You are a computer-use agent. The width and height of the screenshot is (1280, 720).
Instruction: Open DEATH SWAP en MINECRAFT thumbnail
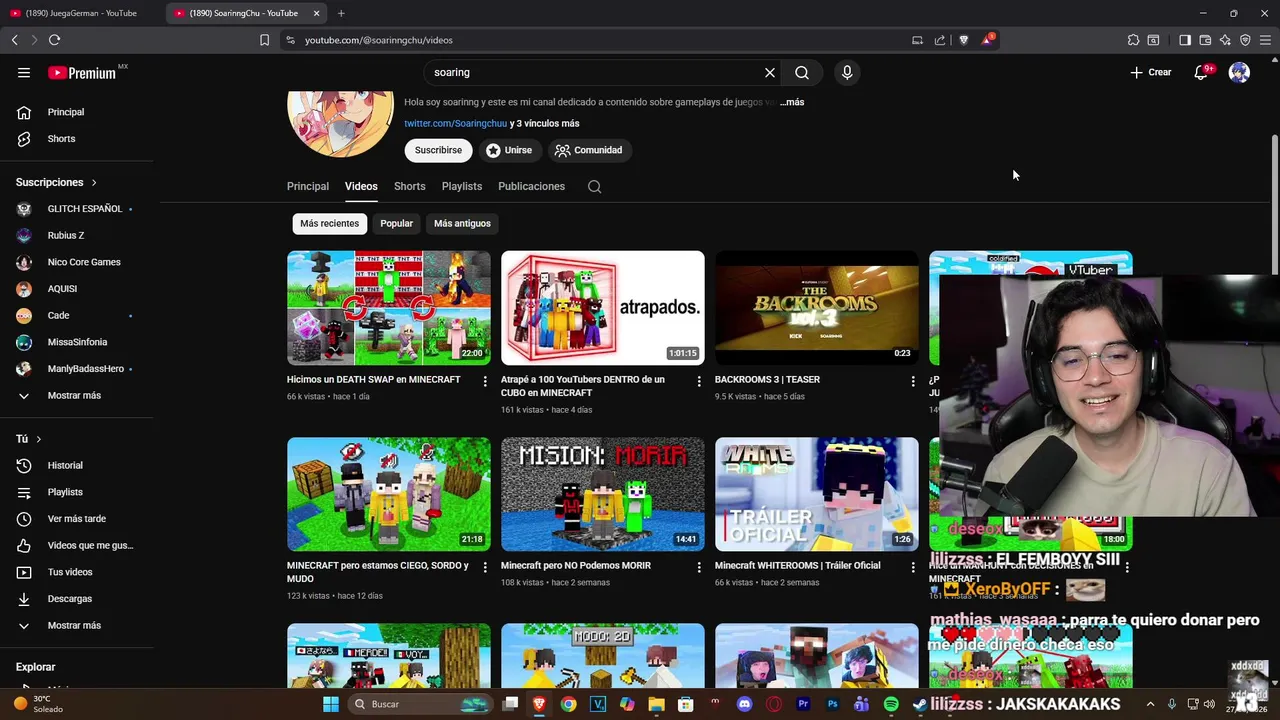pyautogui.click(x=389, y=307)
